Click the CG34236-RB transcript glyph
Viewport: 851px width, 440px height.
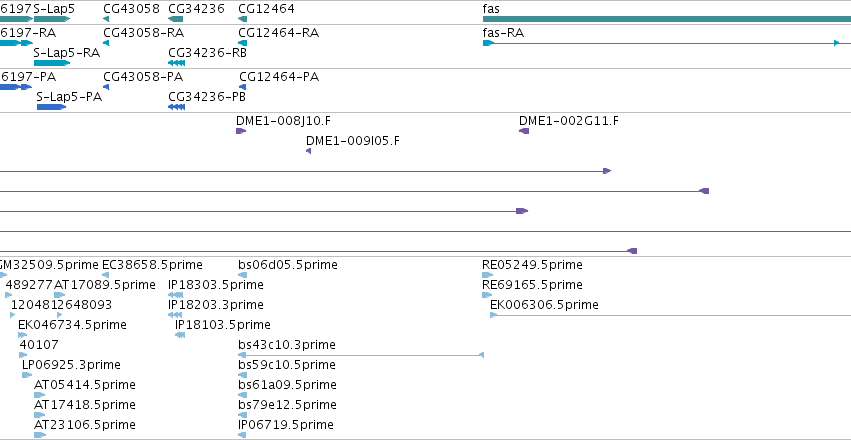tap(176, 63)
